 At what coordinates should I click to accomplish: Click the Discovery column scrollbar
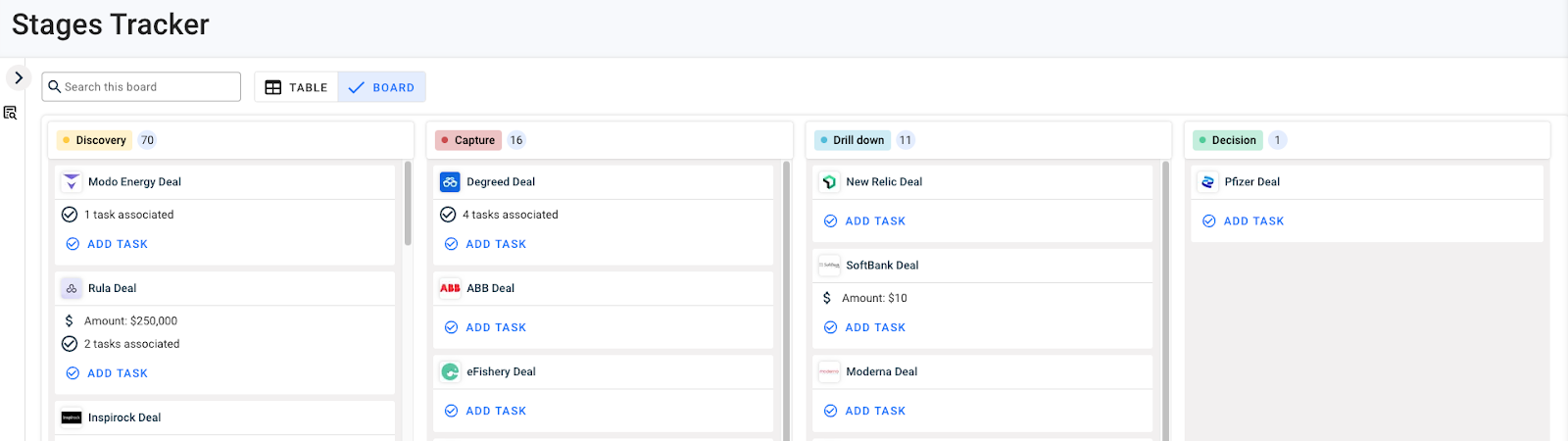coord(408,204)
